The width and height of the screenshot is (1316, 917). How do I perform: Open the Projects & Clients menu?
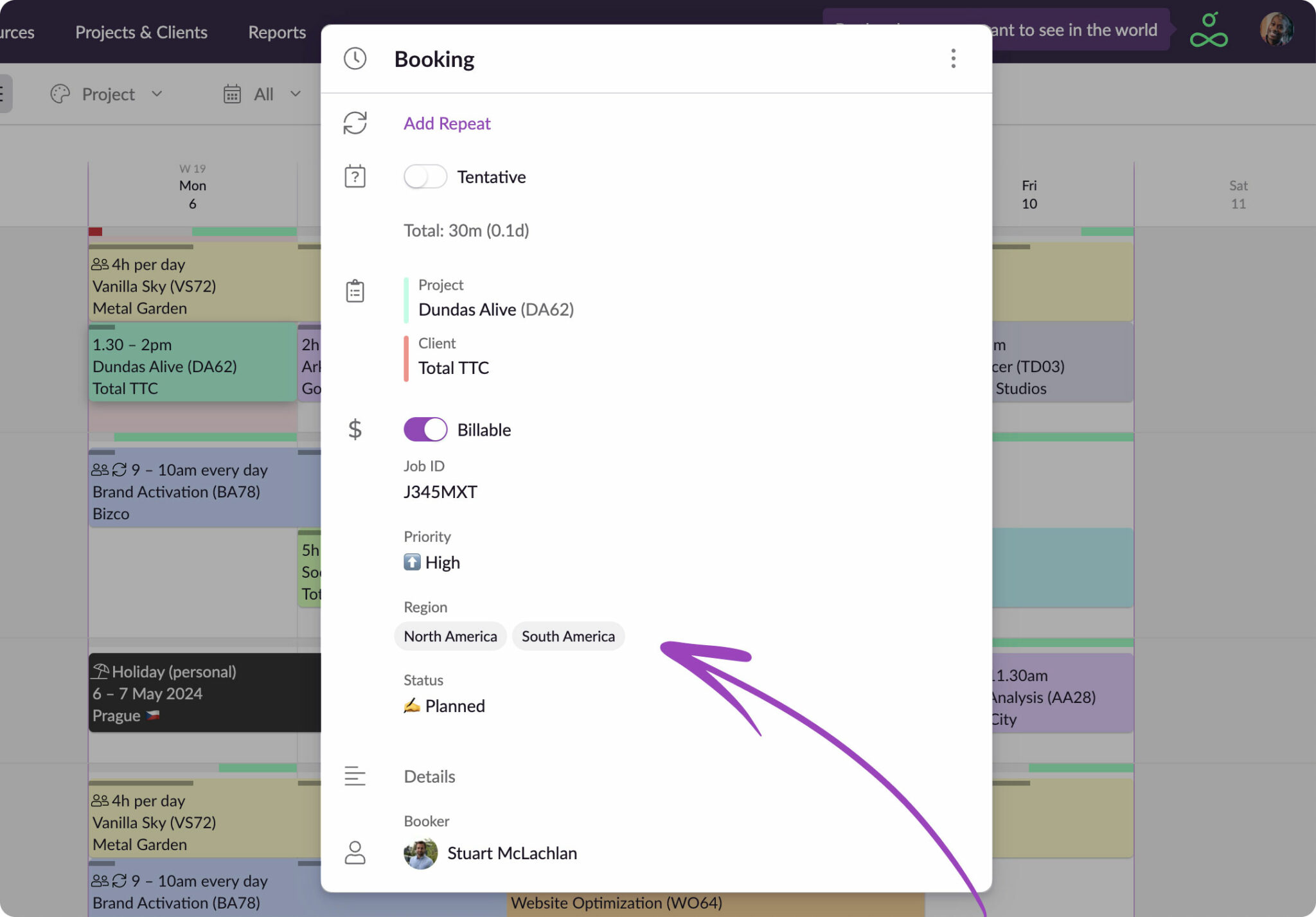point(141,32)
